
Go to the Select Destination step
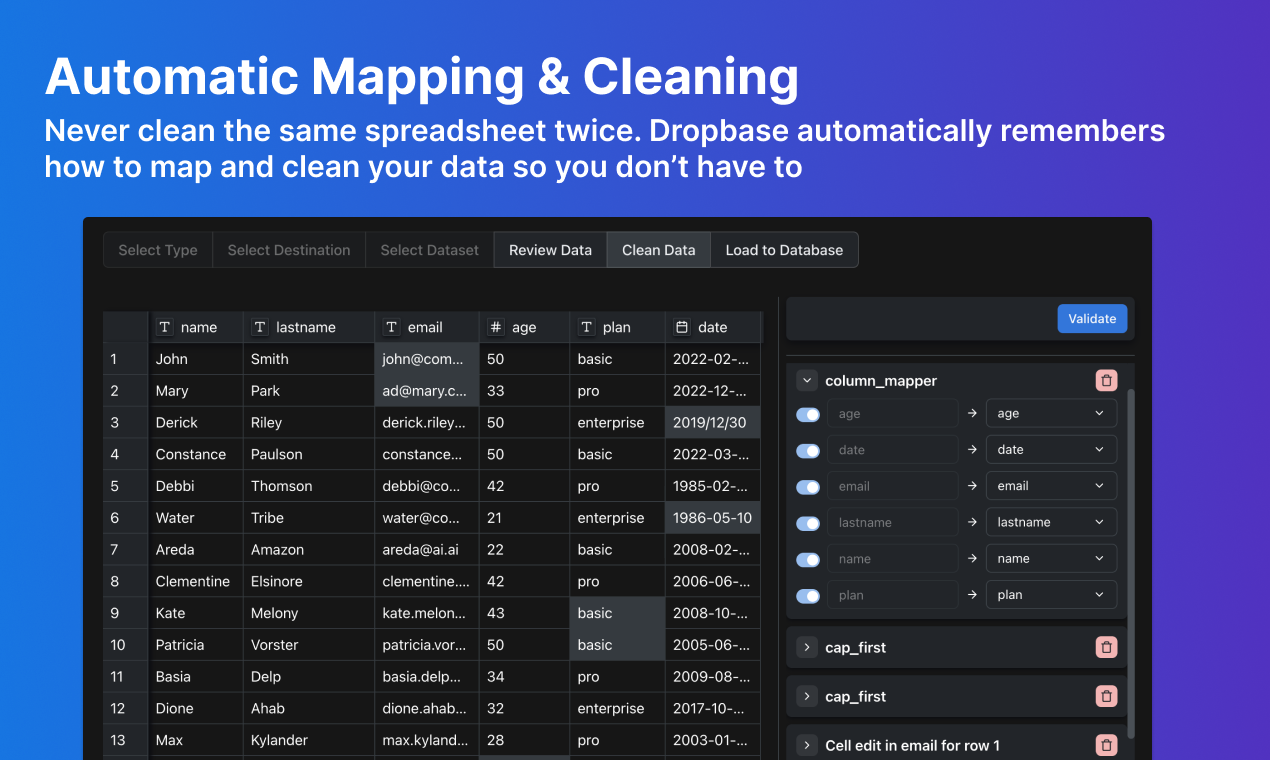(x=289, y=250)
